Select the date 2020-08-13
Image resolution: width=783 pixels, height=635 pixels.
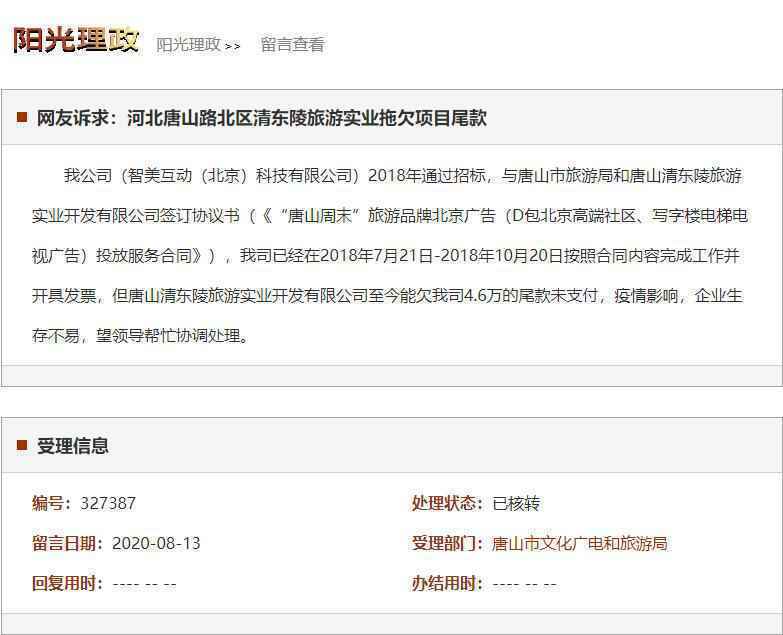click(156, 543)
